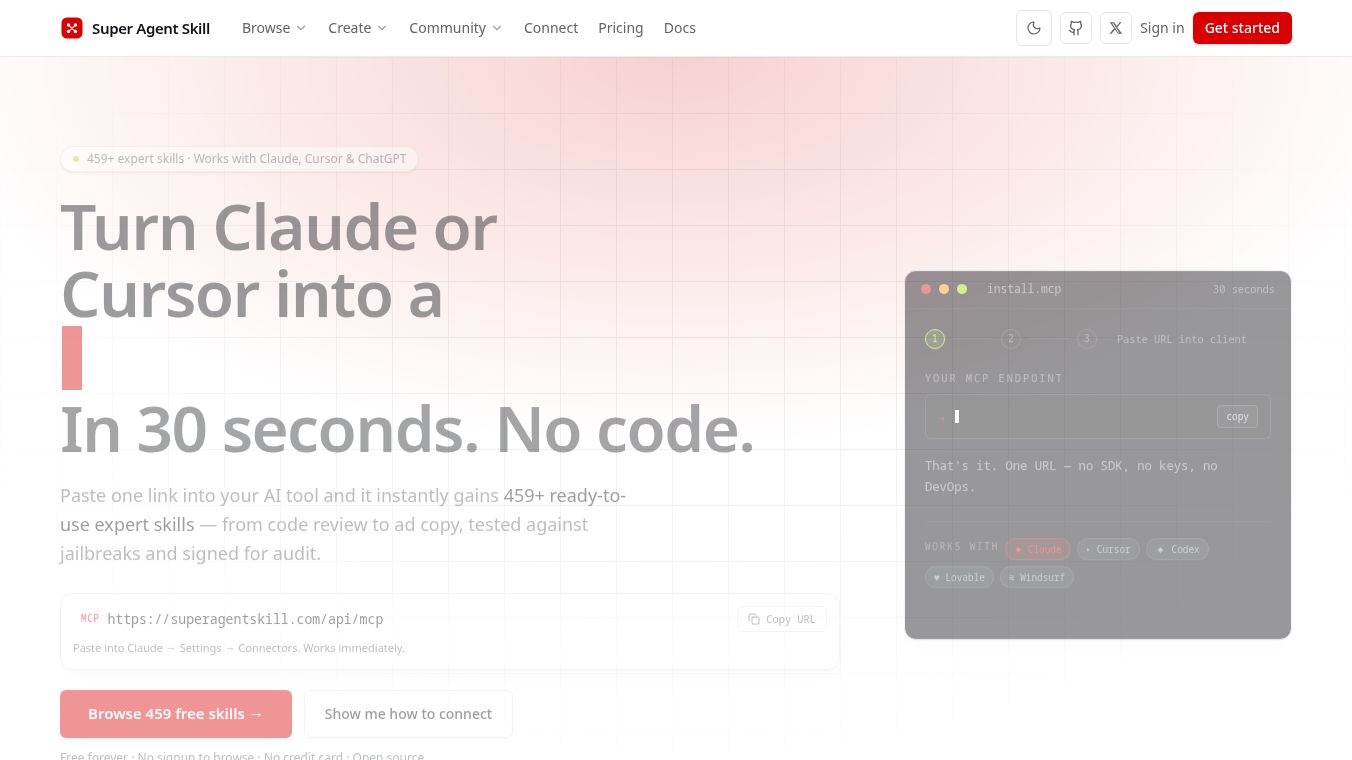Click the Super Agent Skill brand name
This screenshot has height=760, width=1352.
tap(151, 28)
